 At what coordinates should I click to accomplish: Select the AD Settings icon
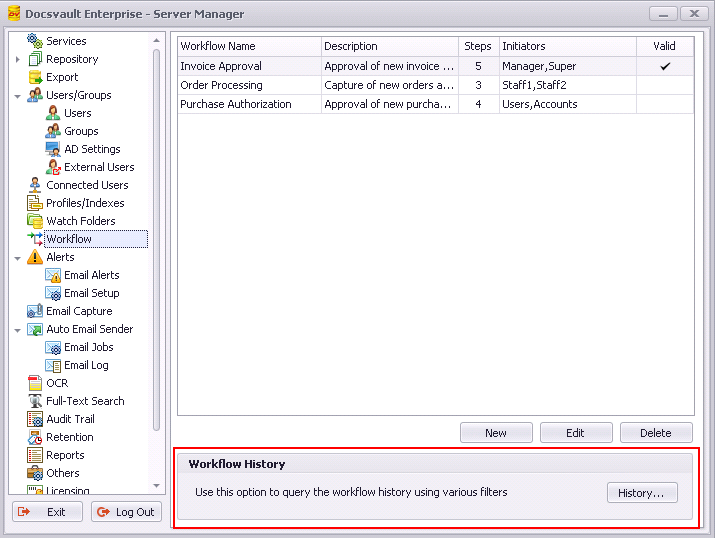coord(53,149)
